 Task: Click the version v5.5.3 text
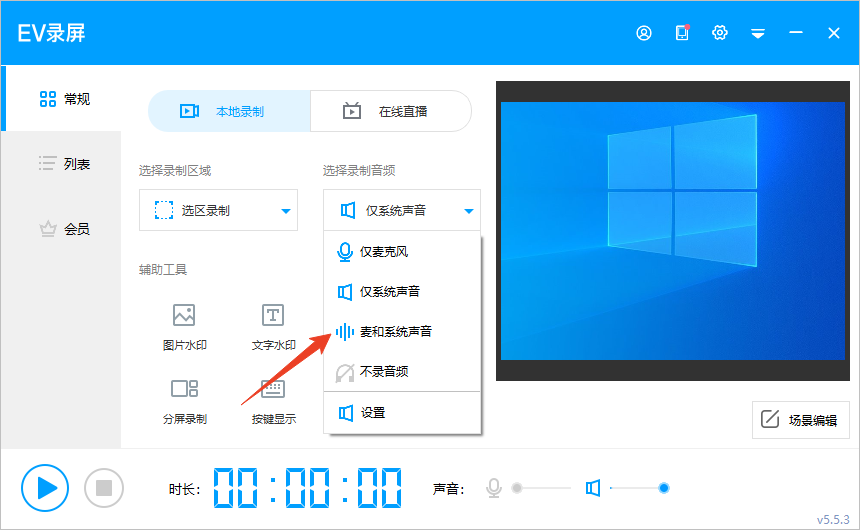click(x=833, y=519)
